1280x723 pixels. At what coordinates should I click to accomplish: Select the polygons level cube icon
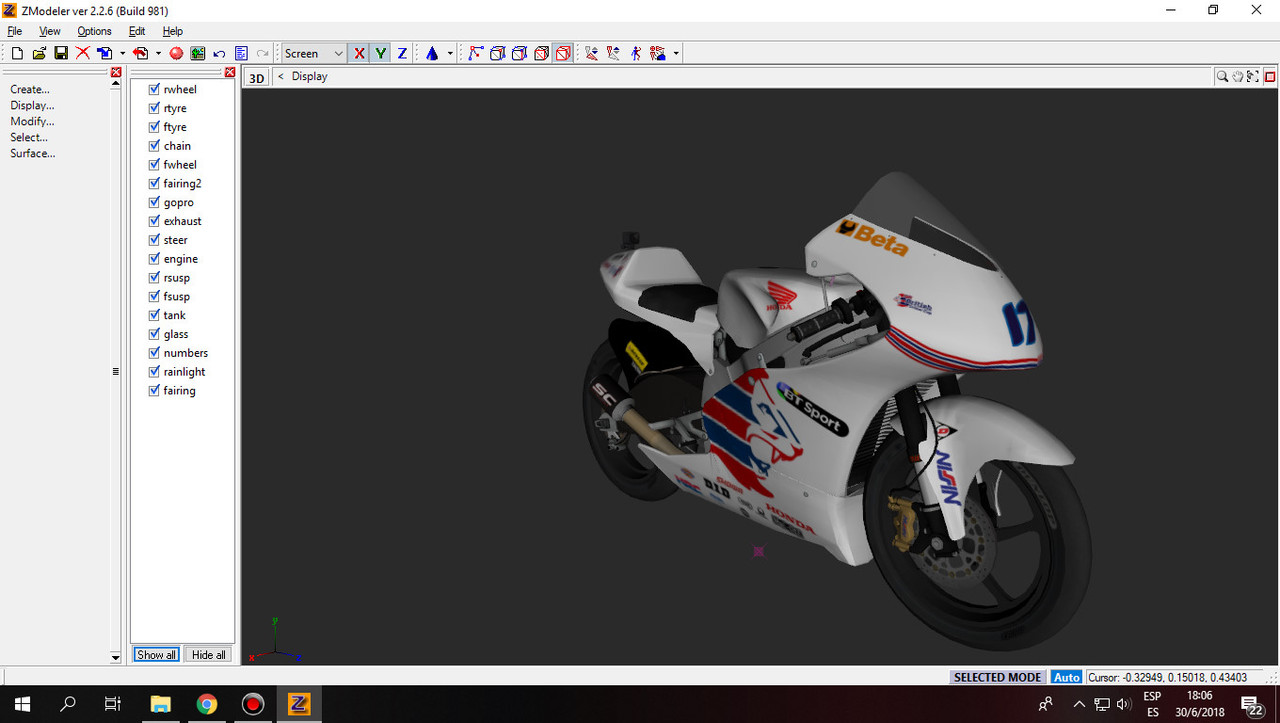coord(519,53)
